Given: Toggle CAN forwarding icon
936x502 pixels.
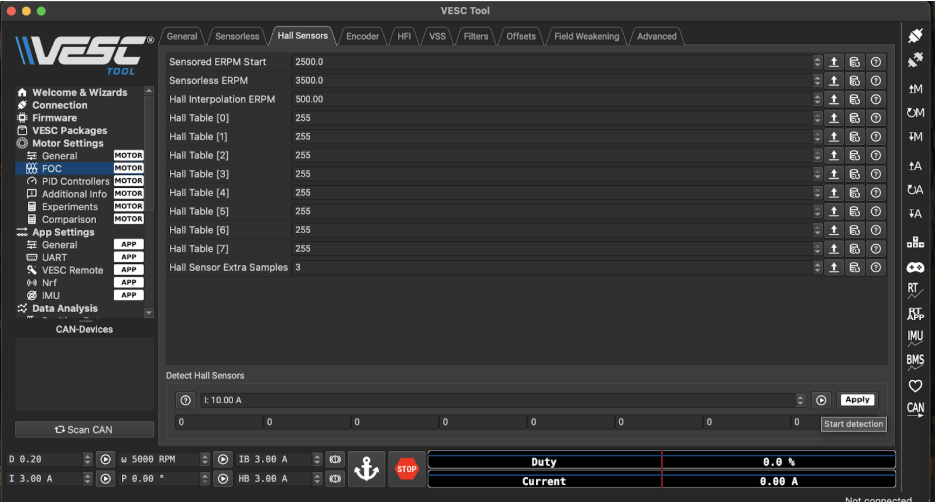Looking at the screenshot, I should [x=915, y=409].
